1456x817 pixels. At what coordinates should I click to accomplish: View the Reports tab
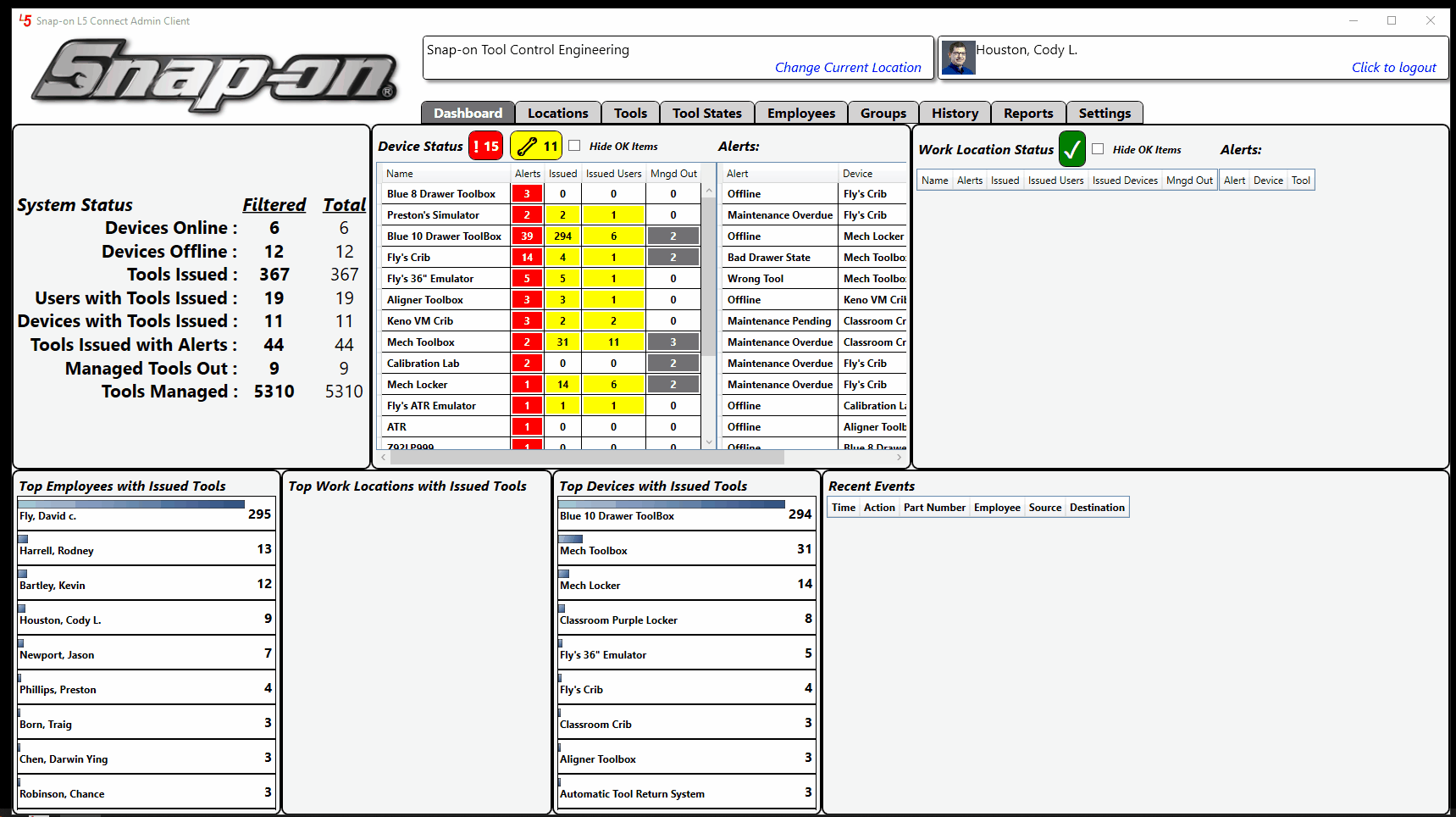pos(1028,113)
